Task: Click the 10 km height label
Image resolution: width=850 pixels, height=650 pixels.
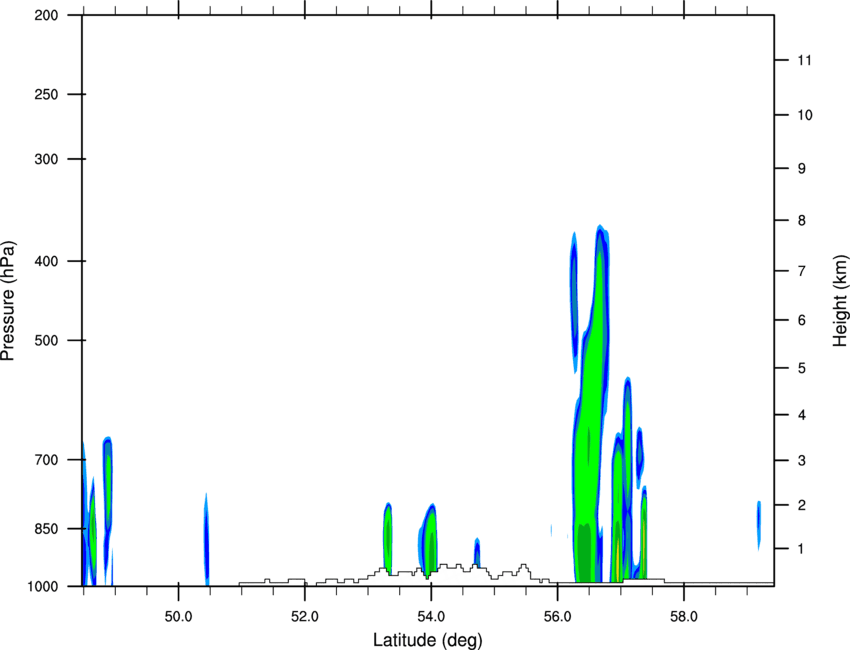Action: [805, 115]
